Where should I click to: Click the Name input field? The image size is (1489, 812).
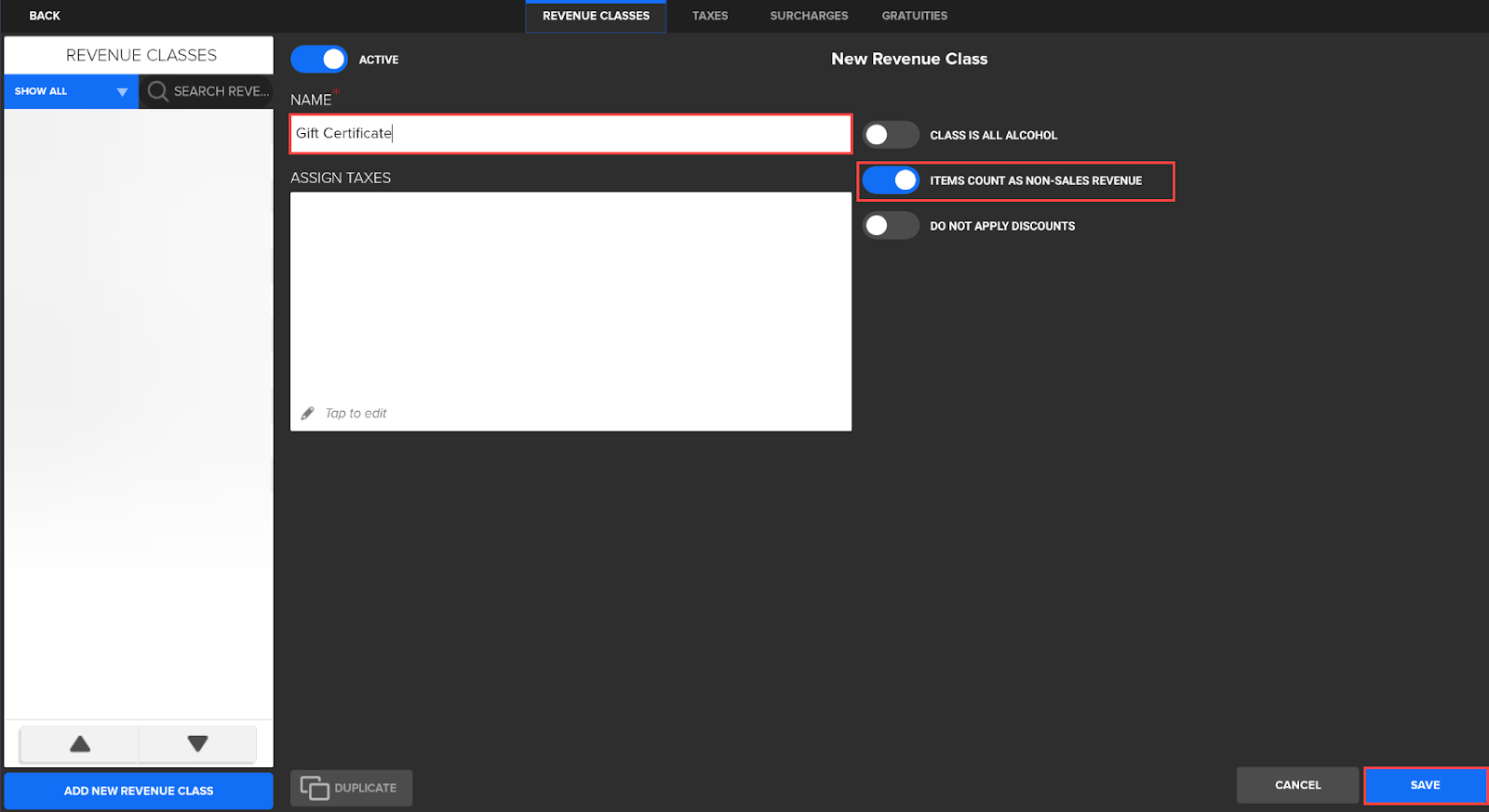[570, 134]
